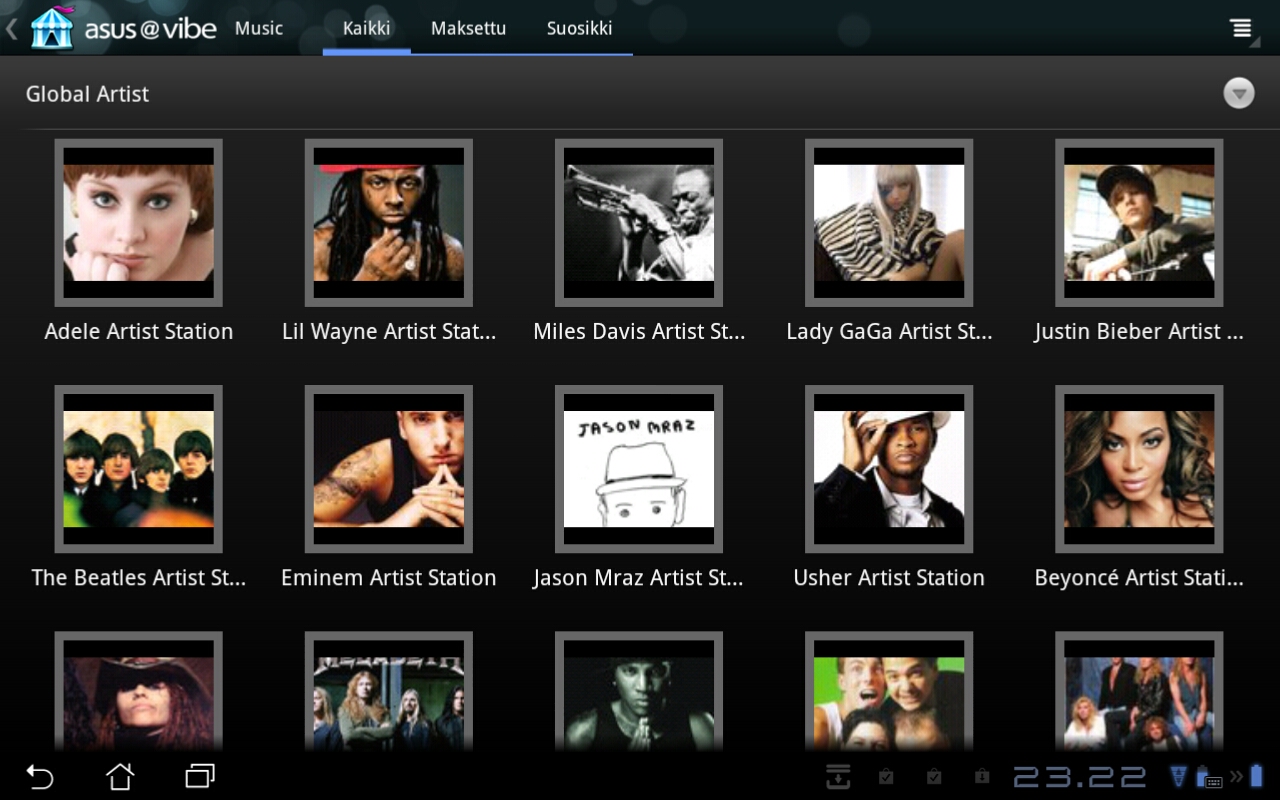This screenshot has width=1280, height=800.
Task: Select the 'Usher Artist Station' label
Action: pos(889,577)
